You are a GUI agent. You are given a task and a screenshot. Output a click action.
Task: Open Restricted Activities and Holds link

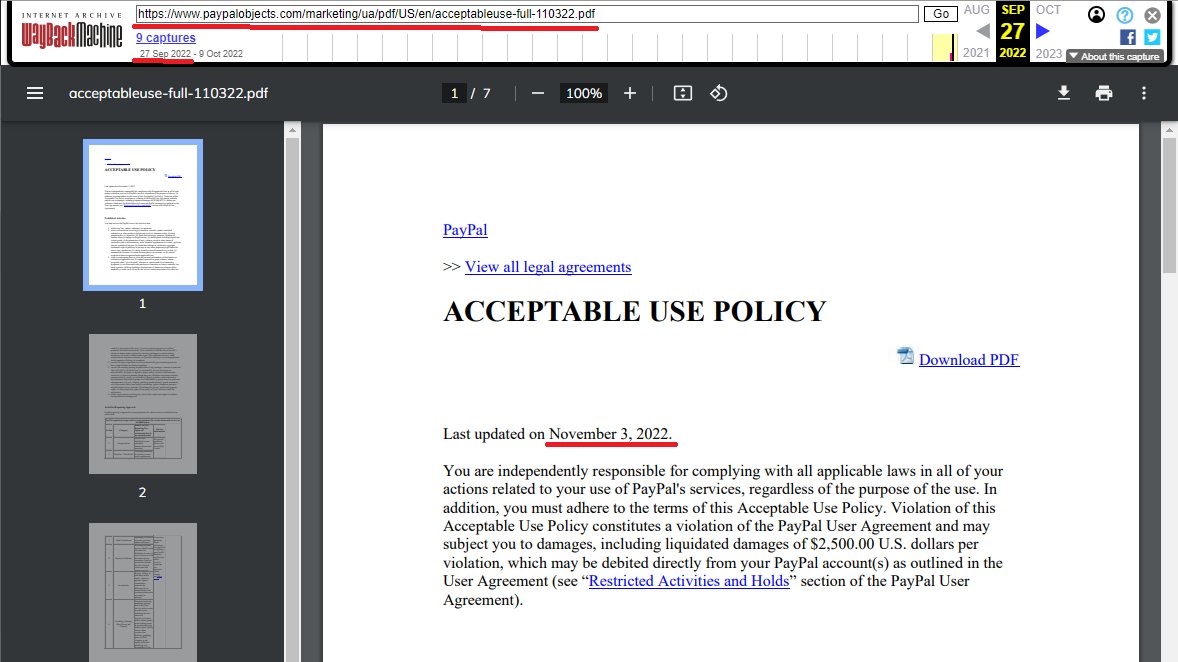point(689,581)
